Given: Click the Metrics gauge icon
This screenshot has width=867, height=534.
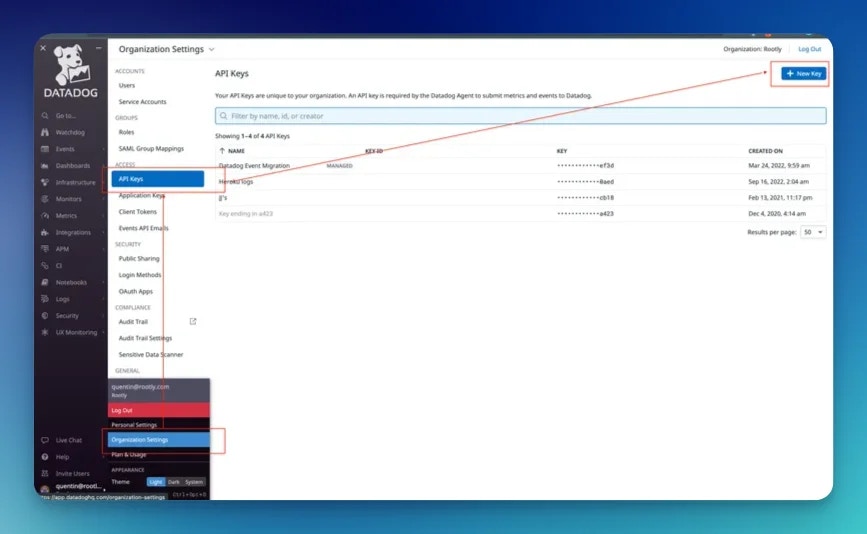Looking at the screenshot, I should [45, 216].
